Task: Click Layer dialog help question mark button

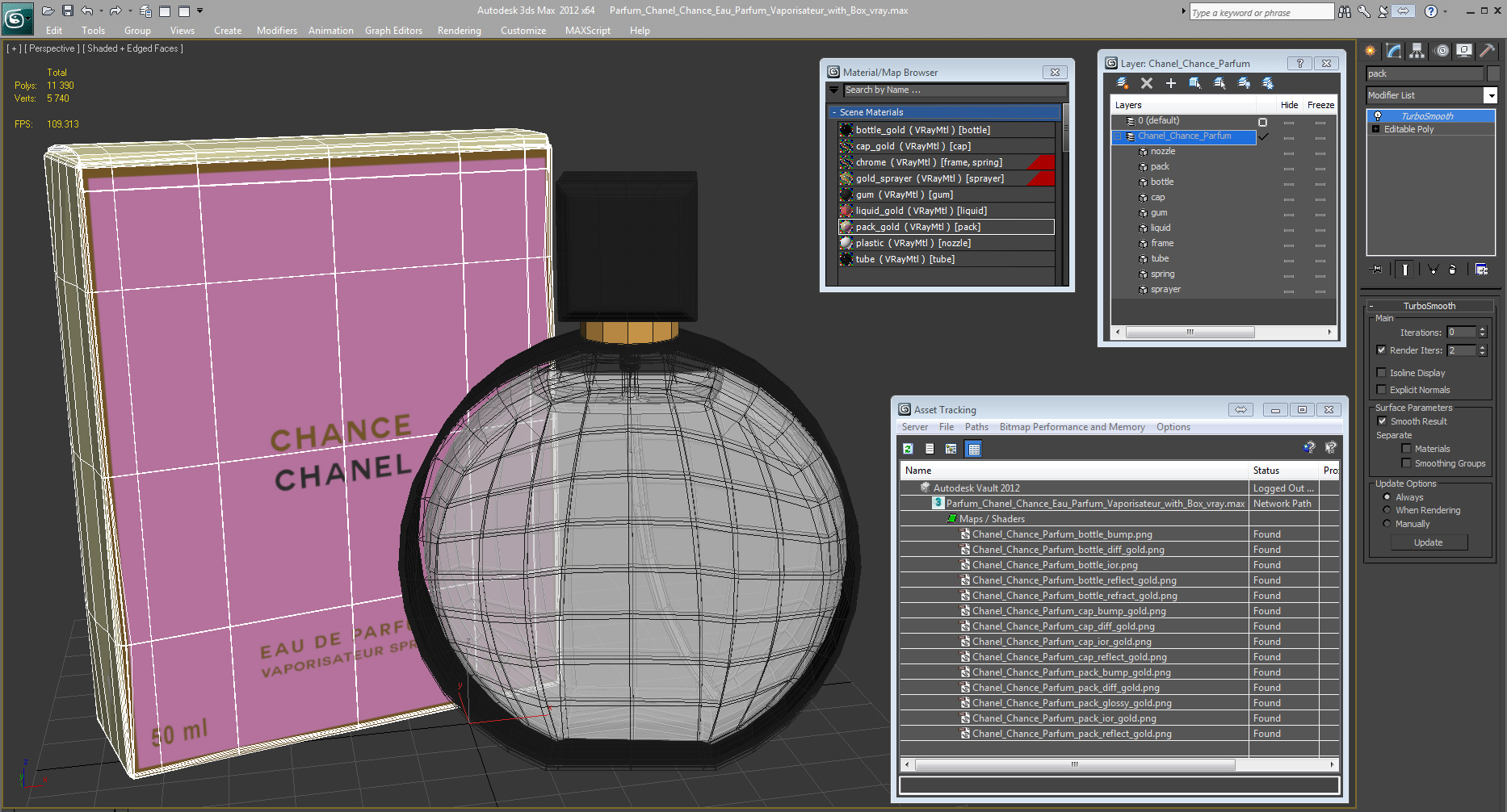Action: (x=1299, y=63)
